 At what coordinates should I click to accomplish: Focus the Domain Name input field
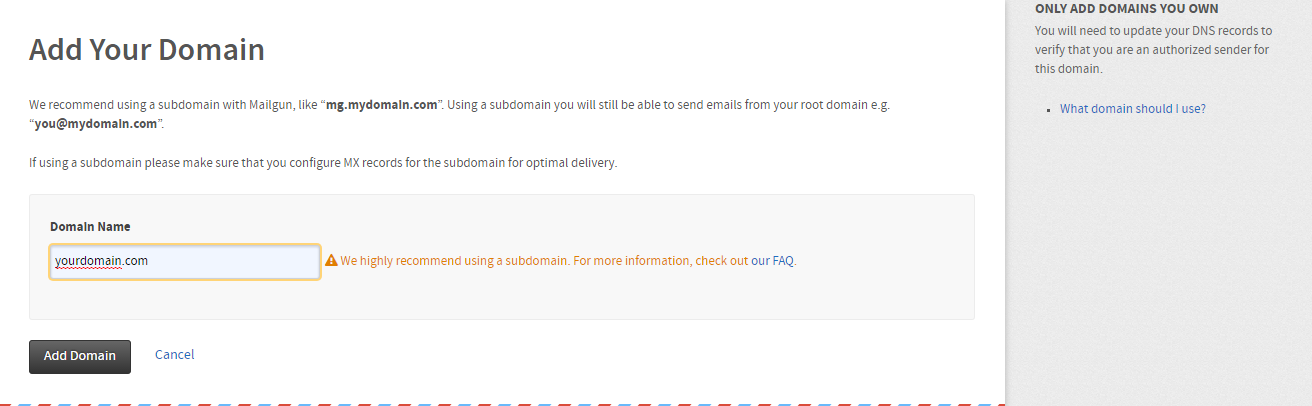185,261
